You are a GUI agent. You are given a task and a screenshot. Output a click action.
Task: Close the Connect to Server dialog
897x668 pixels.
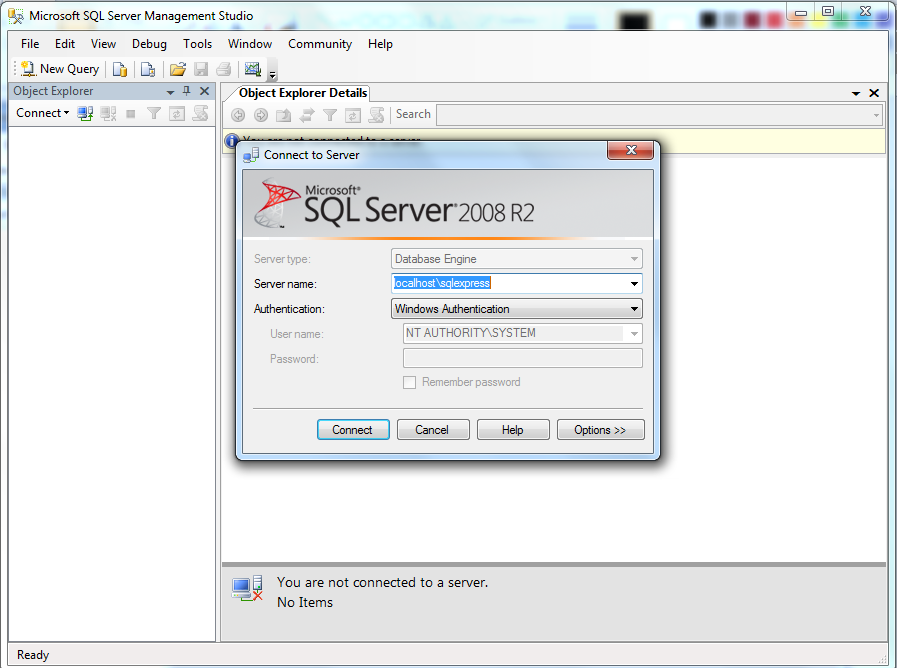[x=630, y=150]
